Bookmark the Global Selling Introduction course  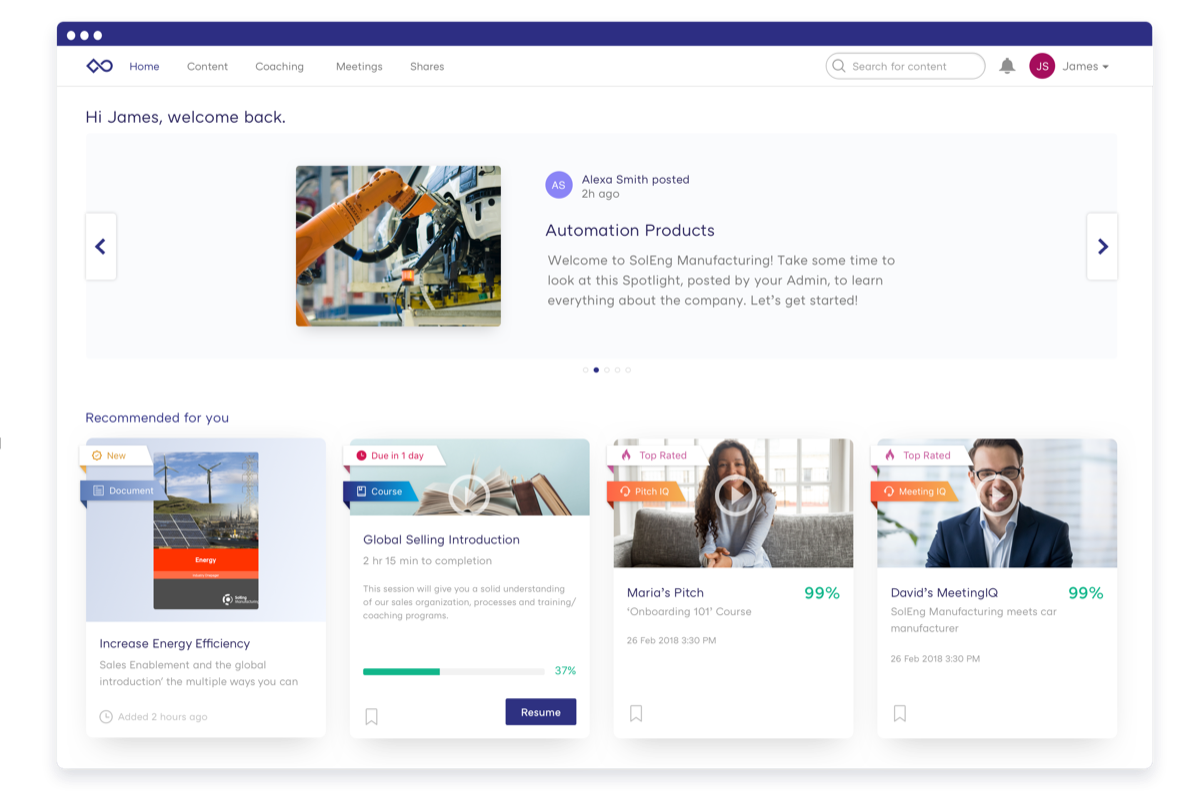(x=371, y=716)
